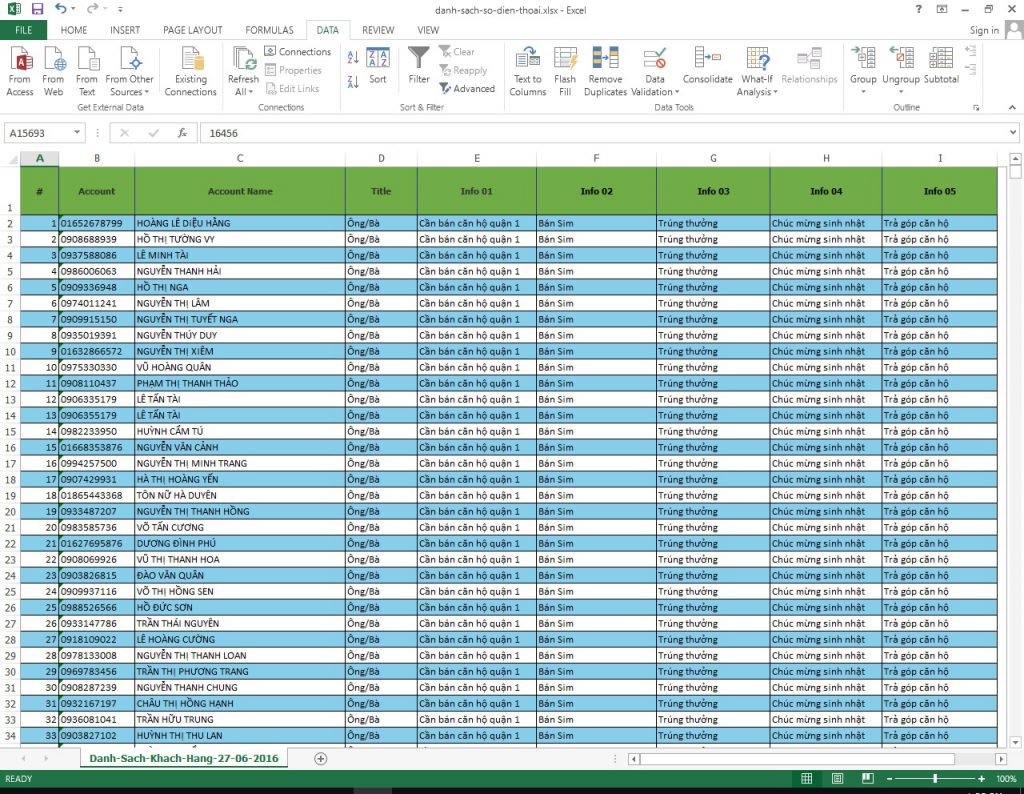This screenshot has width=1024, height=794.
Task: Click Remove Duplicates
Action: pyautogui.click(x=605, y=71)
